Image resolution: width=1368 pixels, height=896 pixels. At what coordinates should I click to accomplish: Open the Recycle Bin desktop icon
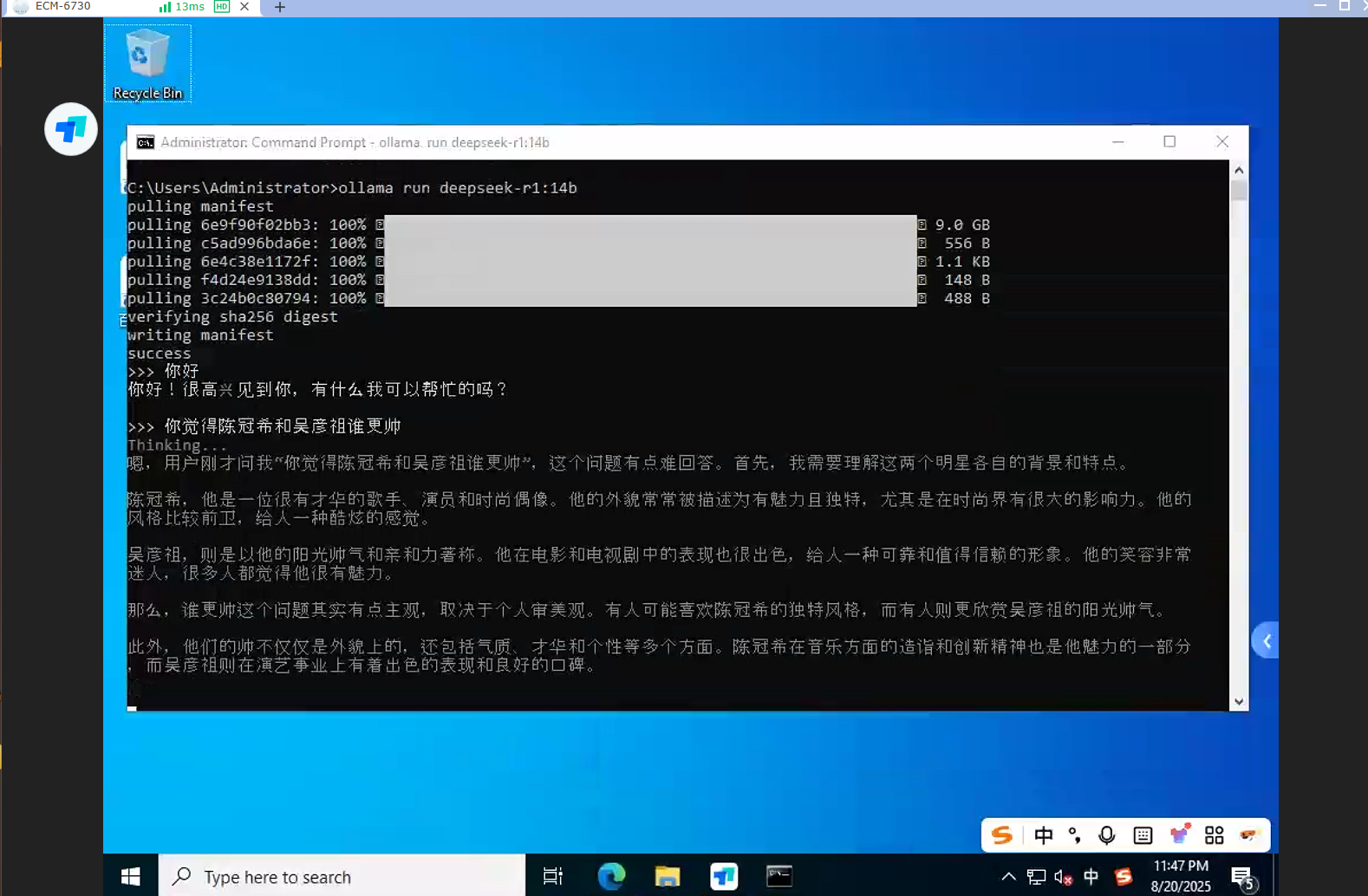coord(147,63)
